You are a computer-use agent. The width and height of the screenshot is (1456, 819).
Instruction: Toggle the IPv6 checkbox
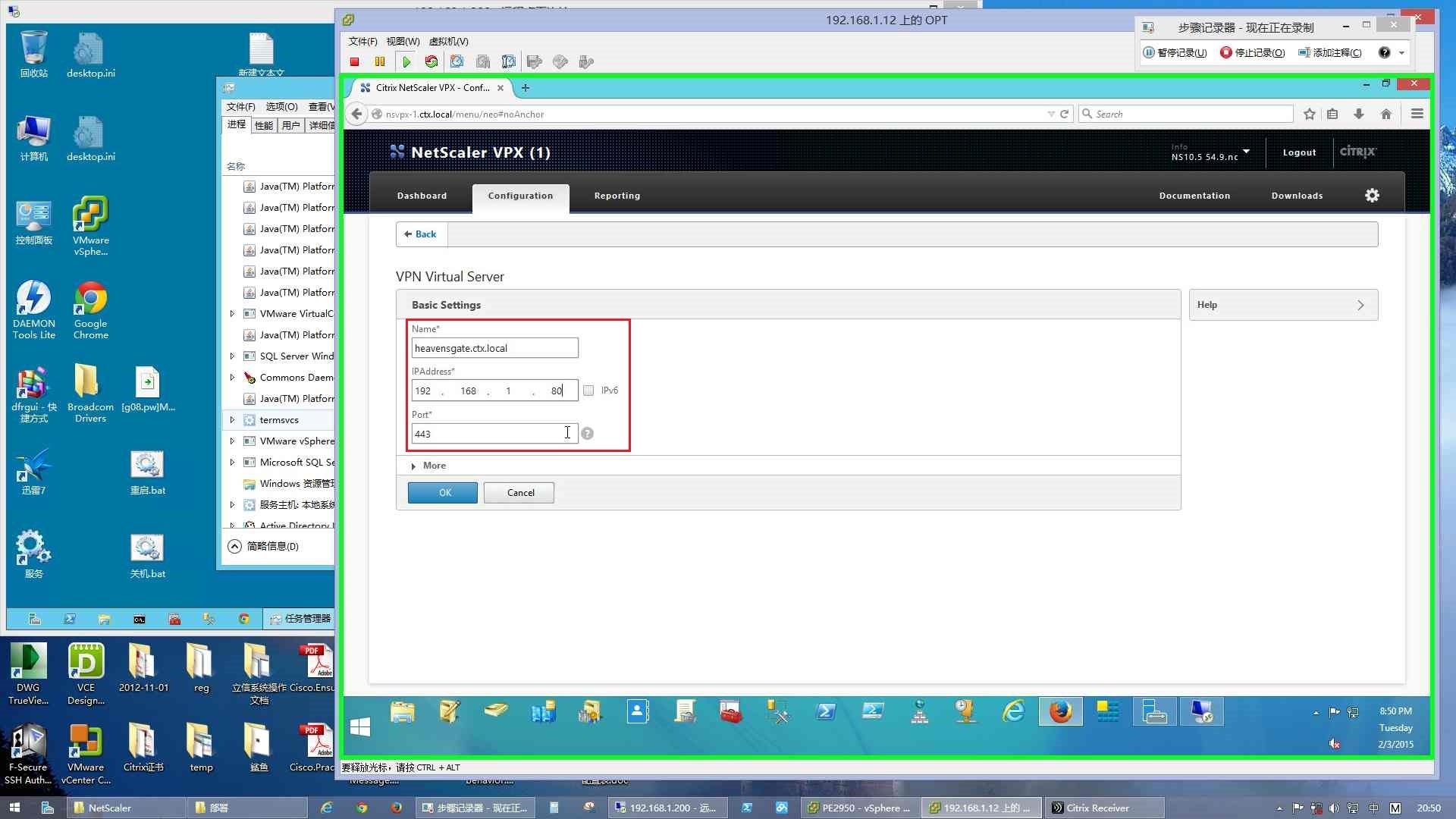tap(588, 391)
